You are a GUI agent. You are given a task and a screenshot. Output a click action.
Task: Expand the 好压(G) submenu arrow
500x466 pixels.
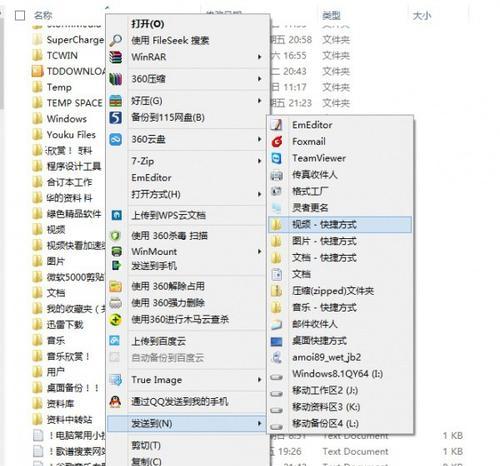click(x=260, y=101)
